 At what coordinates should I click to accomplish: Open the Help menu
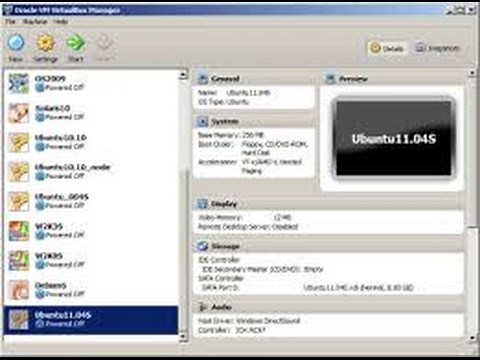pos(61,22)
